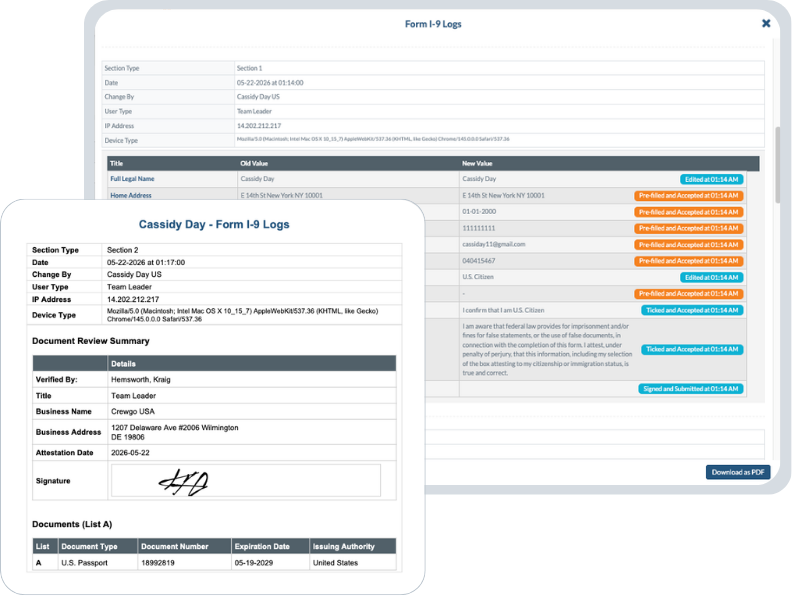
Task: Click the 'Crewgo USA' business name
Action: [133, 411]
